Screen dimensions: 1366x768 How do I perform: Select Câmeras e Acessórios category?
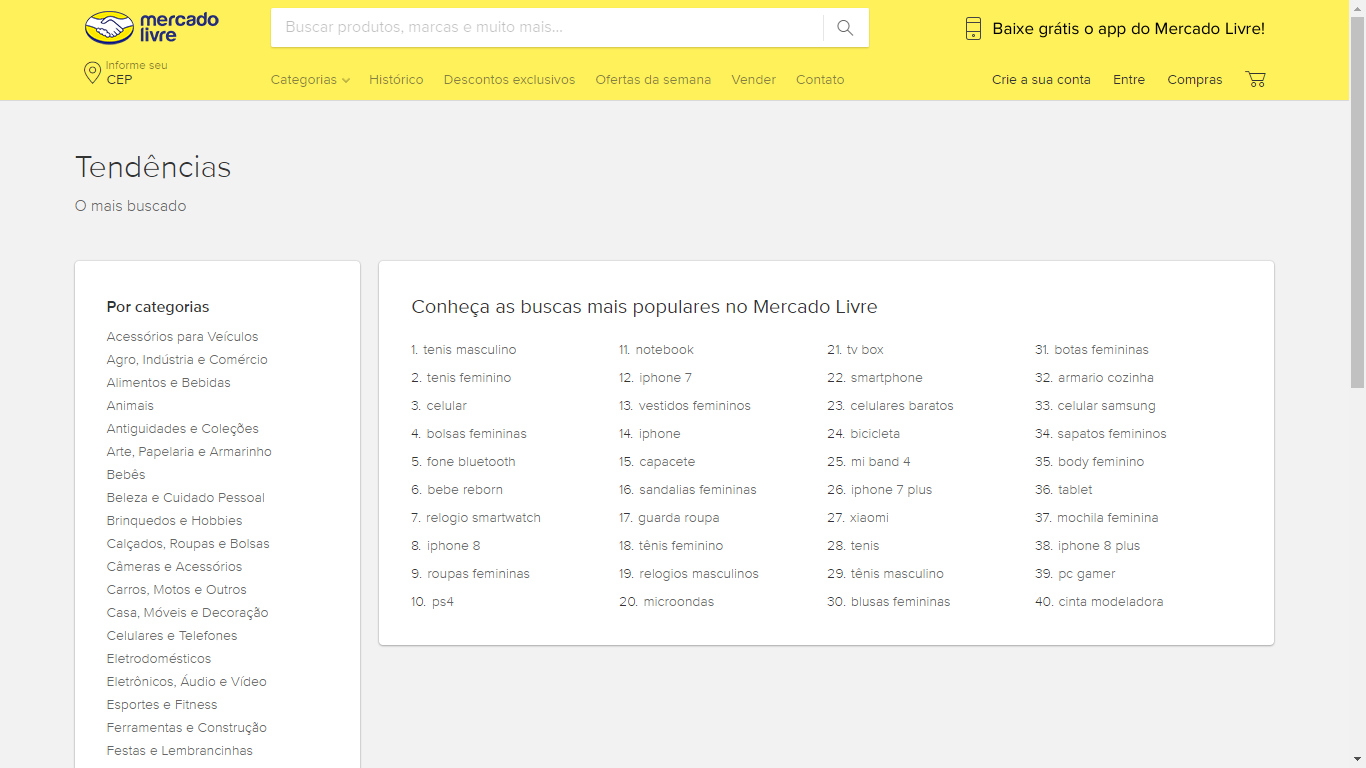(174, 567)
